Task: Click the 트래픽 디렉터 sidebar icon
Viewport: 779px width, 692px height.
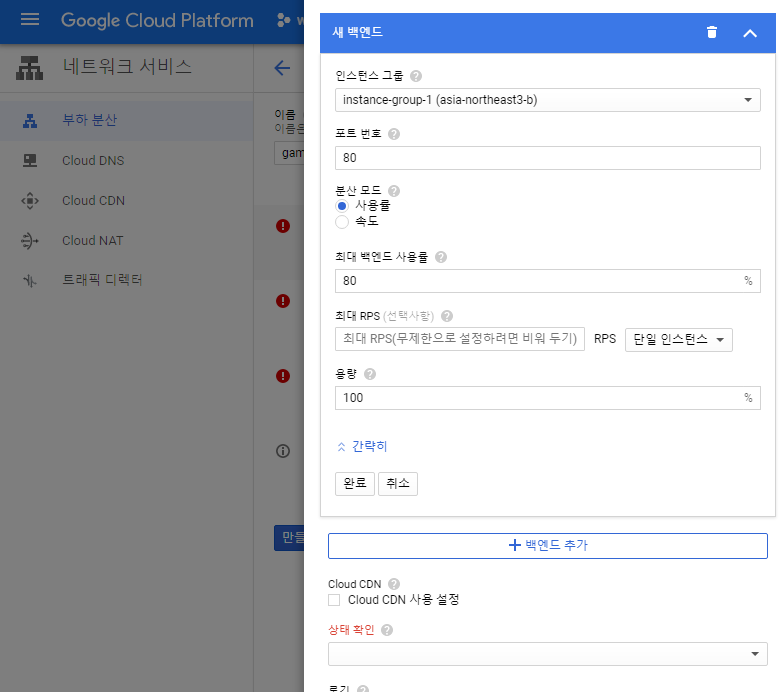Action: (30, 281)
